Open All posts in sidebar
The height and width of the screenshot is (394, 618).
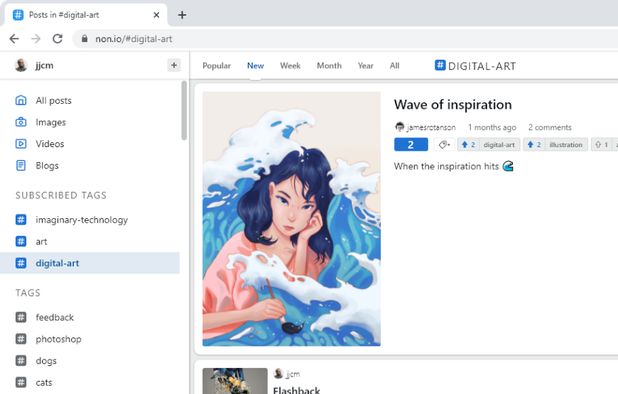pyautogui.click(x=53, y=100)
